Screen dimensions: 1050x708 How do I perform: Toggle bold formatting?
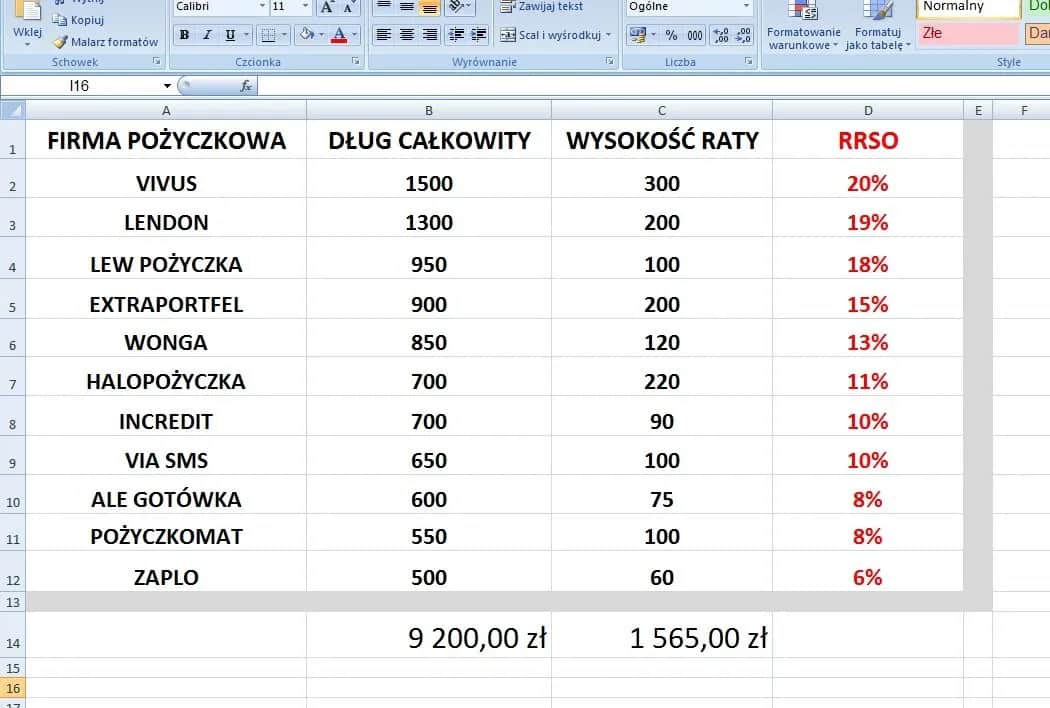(183, 35)
